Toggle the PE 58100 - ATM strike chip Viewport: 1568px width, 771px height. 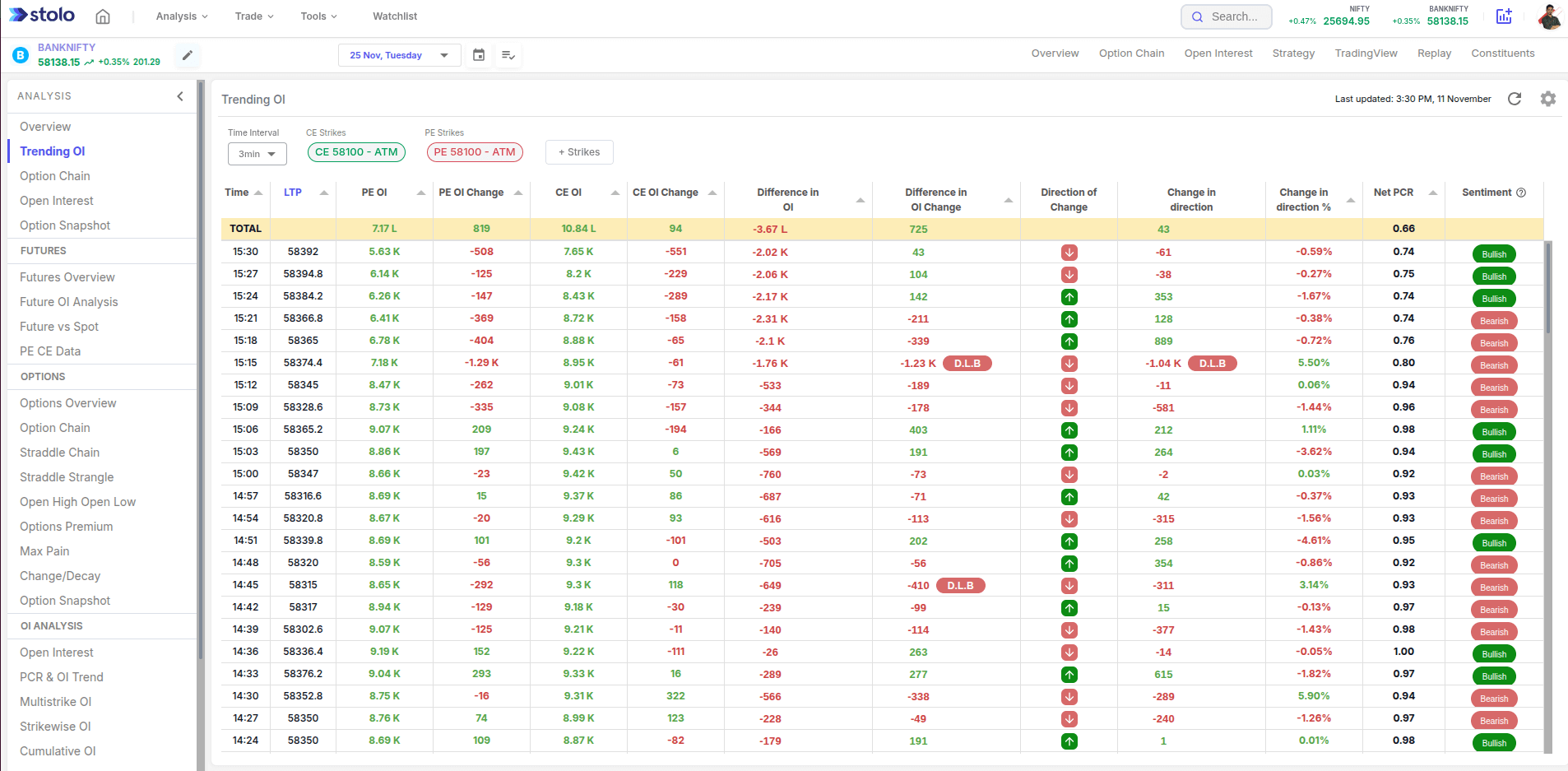tap(475, 152)
